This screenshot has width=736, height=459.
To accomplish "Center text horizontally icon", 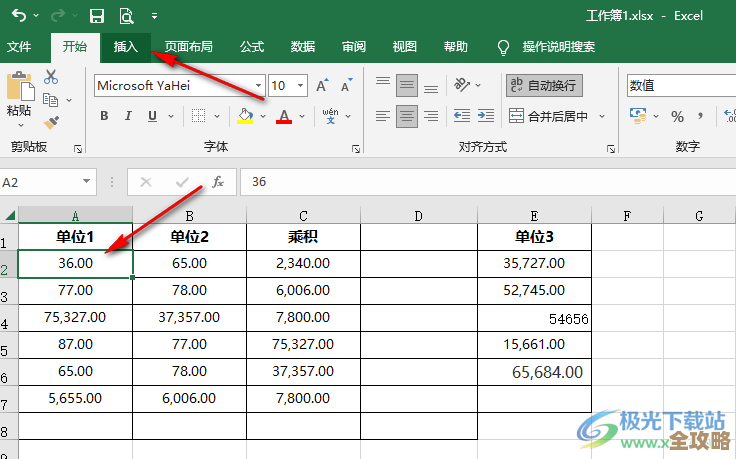I will (406, 116).
